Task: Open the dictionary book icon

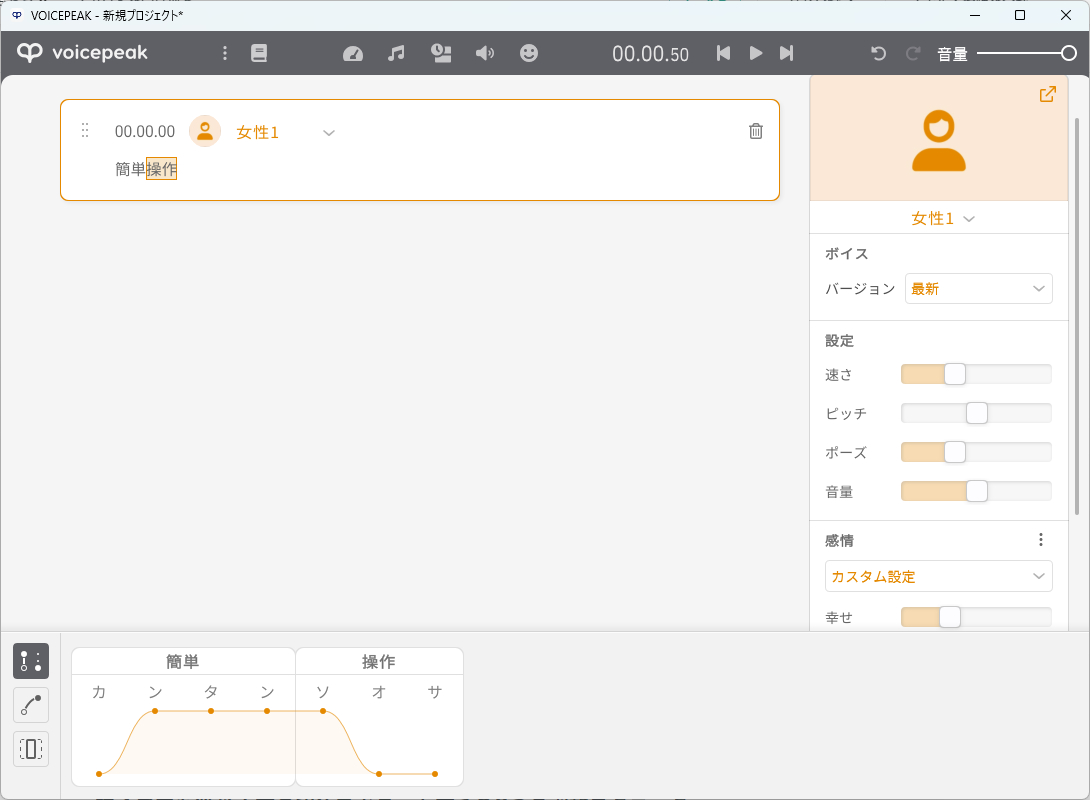Action: tap(259, 53)
